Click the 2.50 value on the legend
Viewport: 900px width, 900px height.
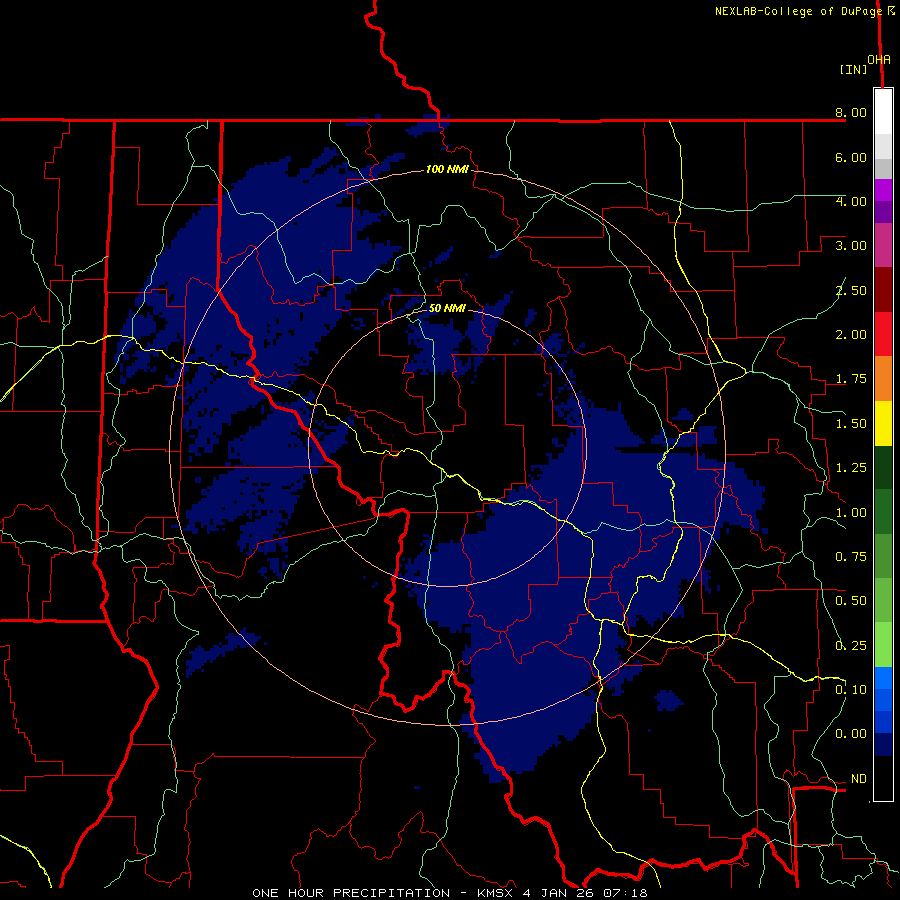(851, 290)
